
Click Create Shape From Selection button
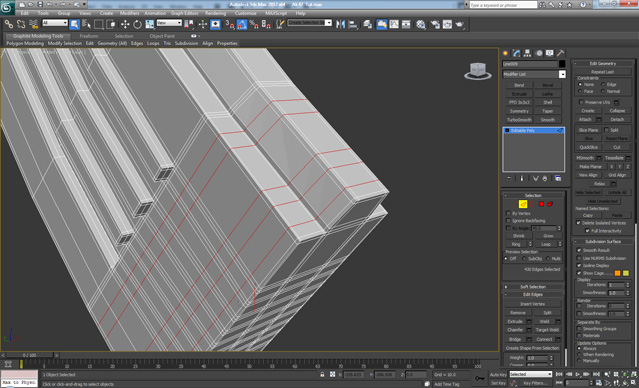533,348
